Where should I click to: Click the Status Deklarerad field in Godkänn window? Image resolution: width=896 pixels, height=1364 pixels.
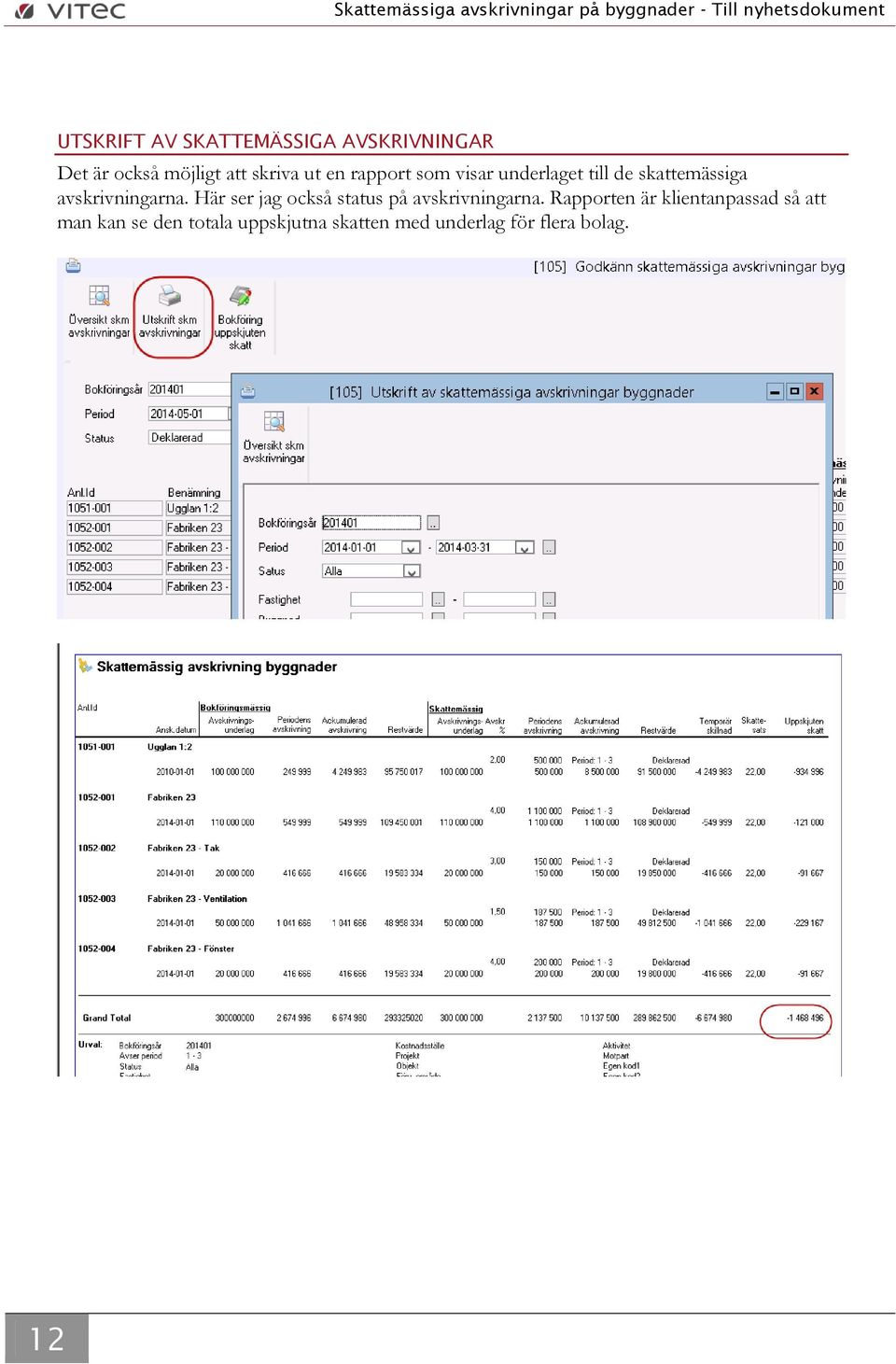(189, 437)
